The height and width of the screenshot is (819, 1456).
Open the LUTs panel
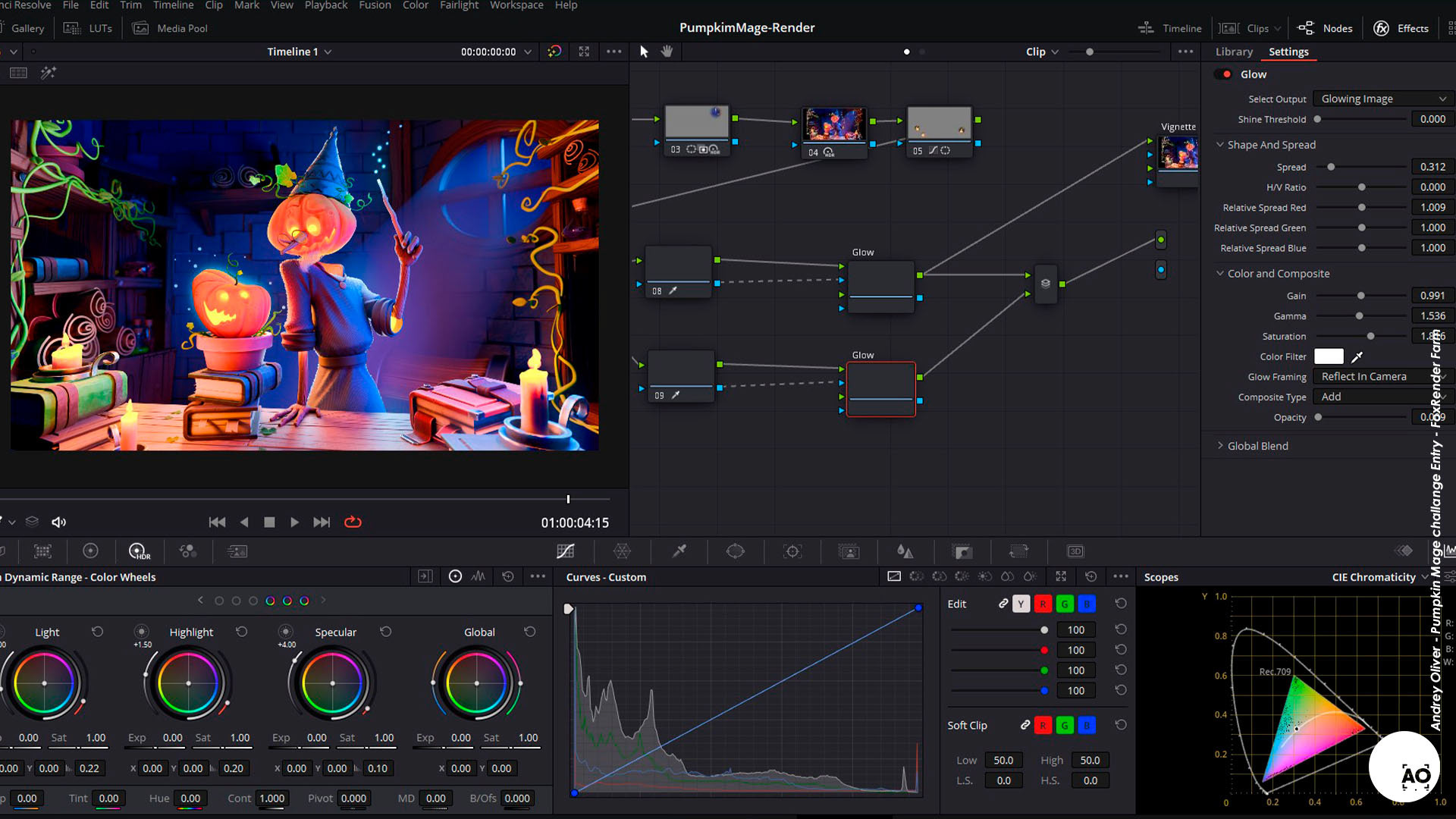point(88,28)
